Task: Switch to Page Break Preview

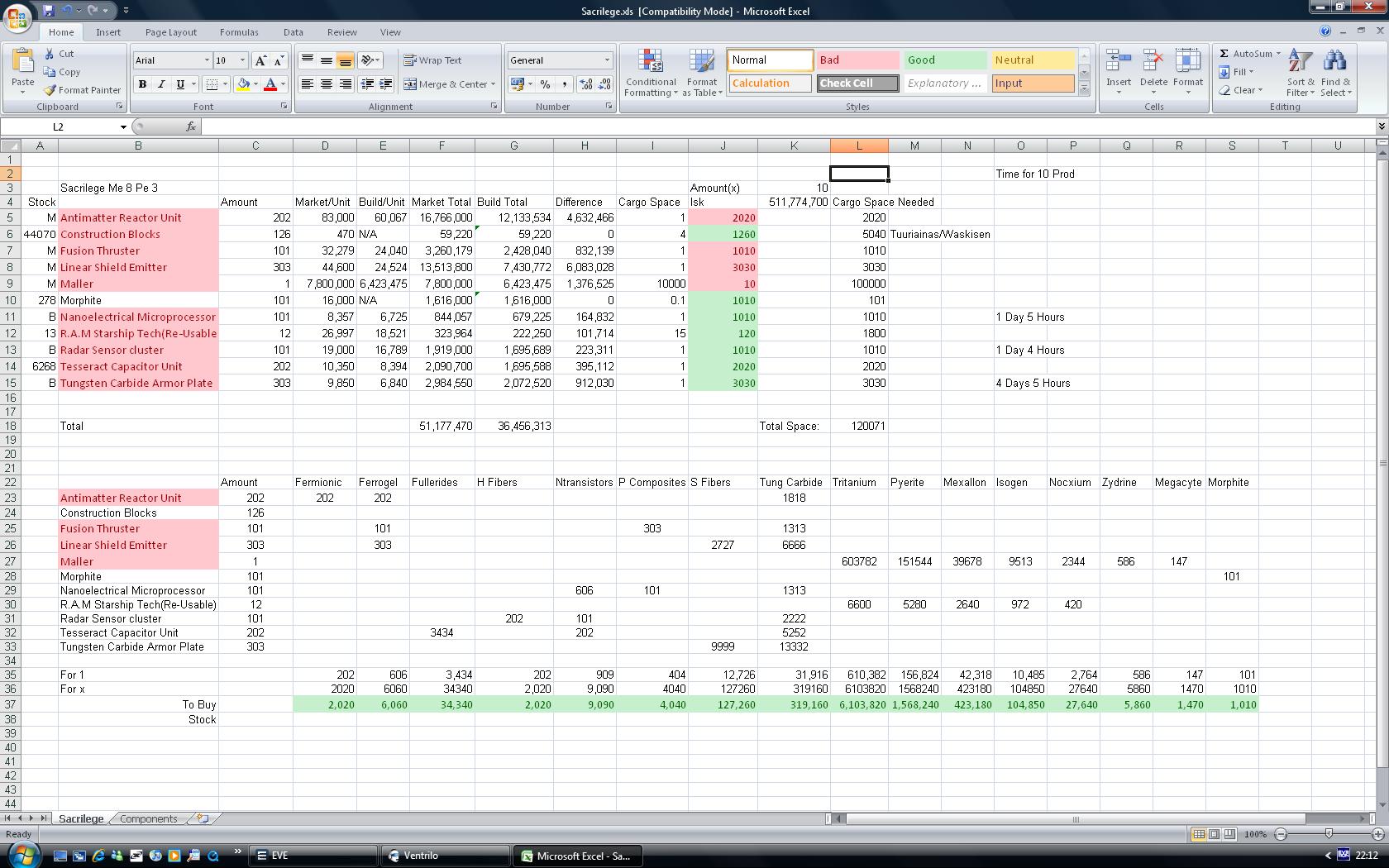Action: pos(1229,834)
